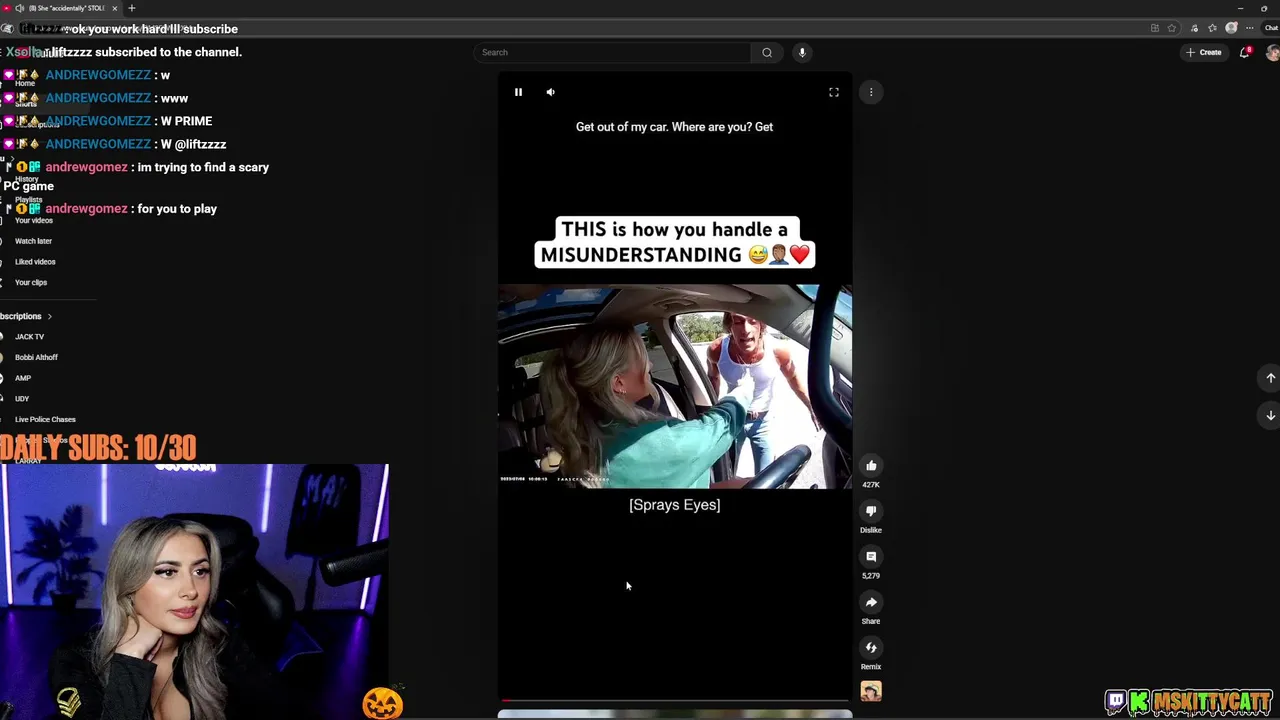Viewport: 1280px width, 720px height.
Task: Open a new browser tab
Action: pos(131,8)
